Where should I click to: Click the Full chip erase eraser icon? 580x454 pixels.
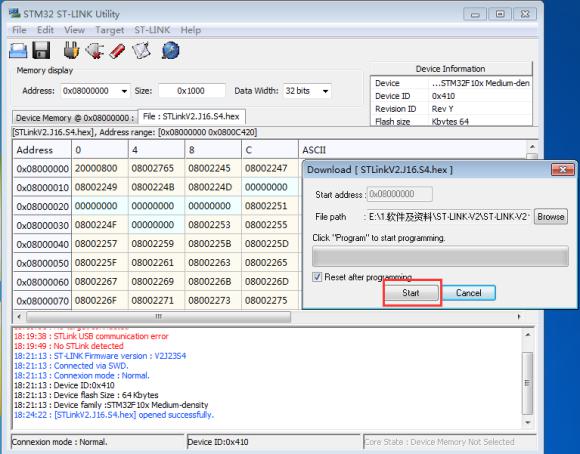click(x=117, y=51)
